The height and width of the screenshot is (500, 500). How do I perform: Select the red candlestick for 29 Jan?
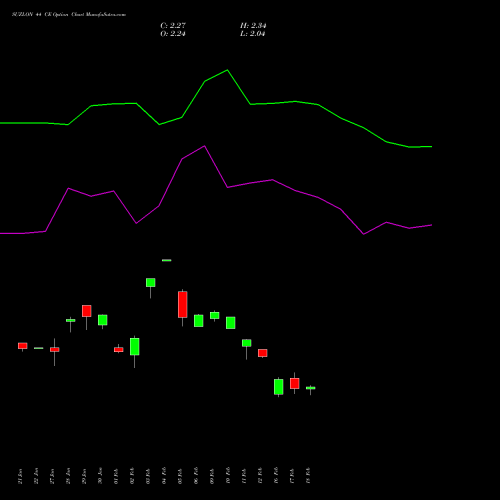point(87,311)
